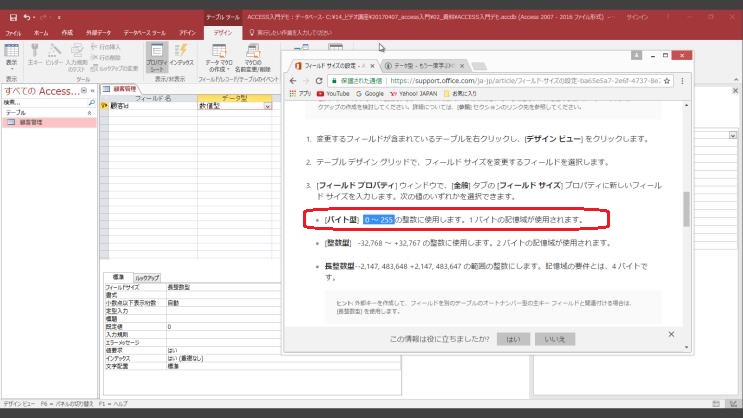Click the 顧客id field name cell
743x418 pixels.
153,106
